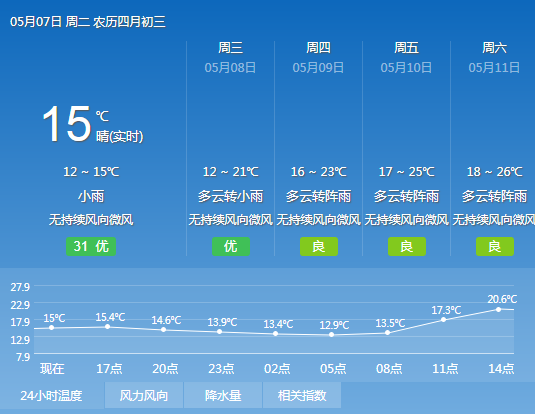Click the 22.9 y-axis value
This screenshot has width=535, height=414.
[20, 305]
